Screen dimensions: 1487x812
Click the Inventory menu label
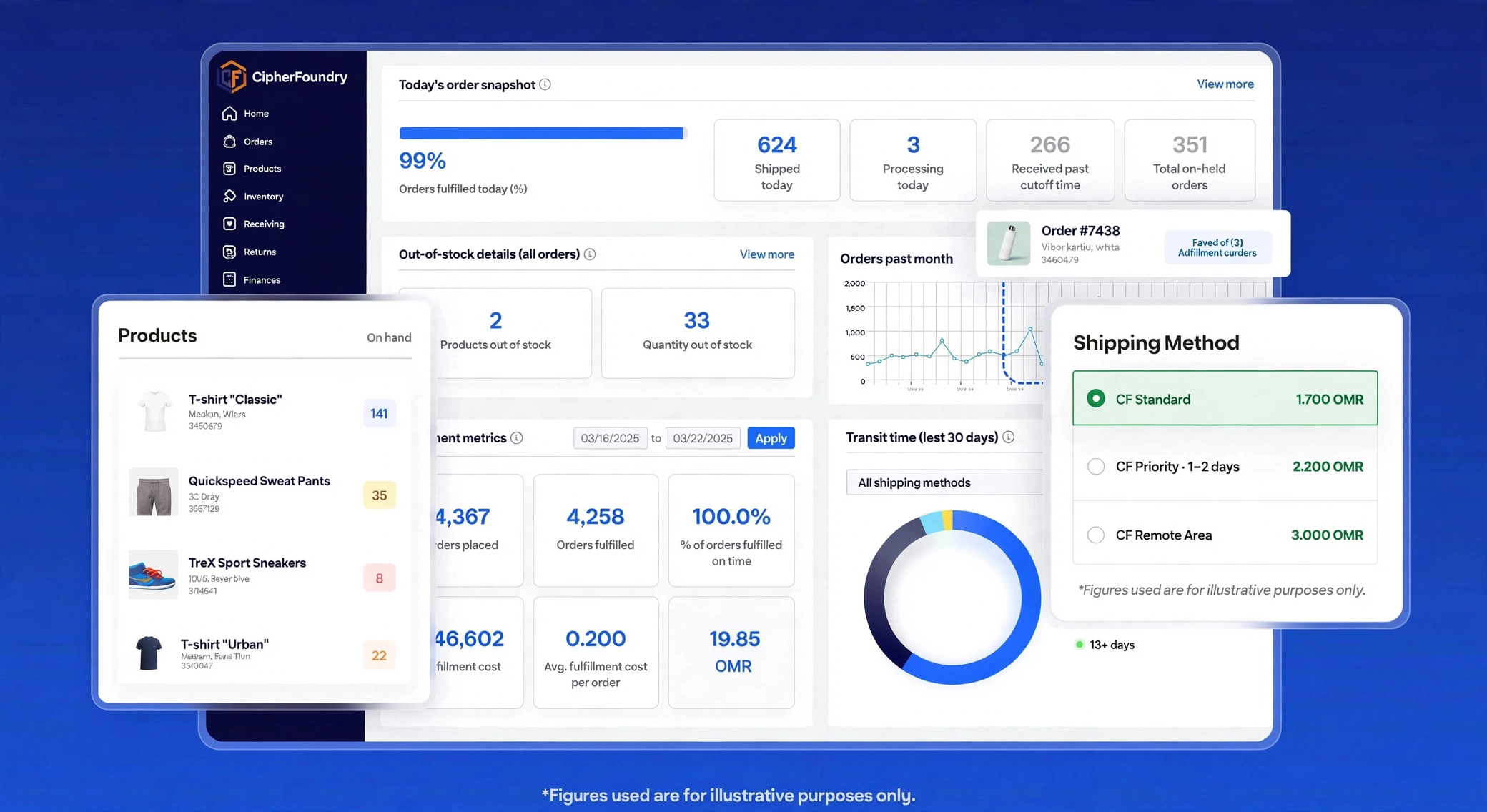264,197
